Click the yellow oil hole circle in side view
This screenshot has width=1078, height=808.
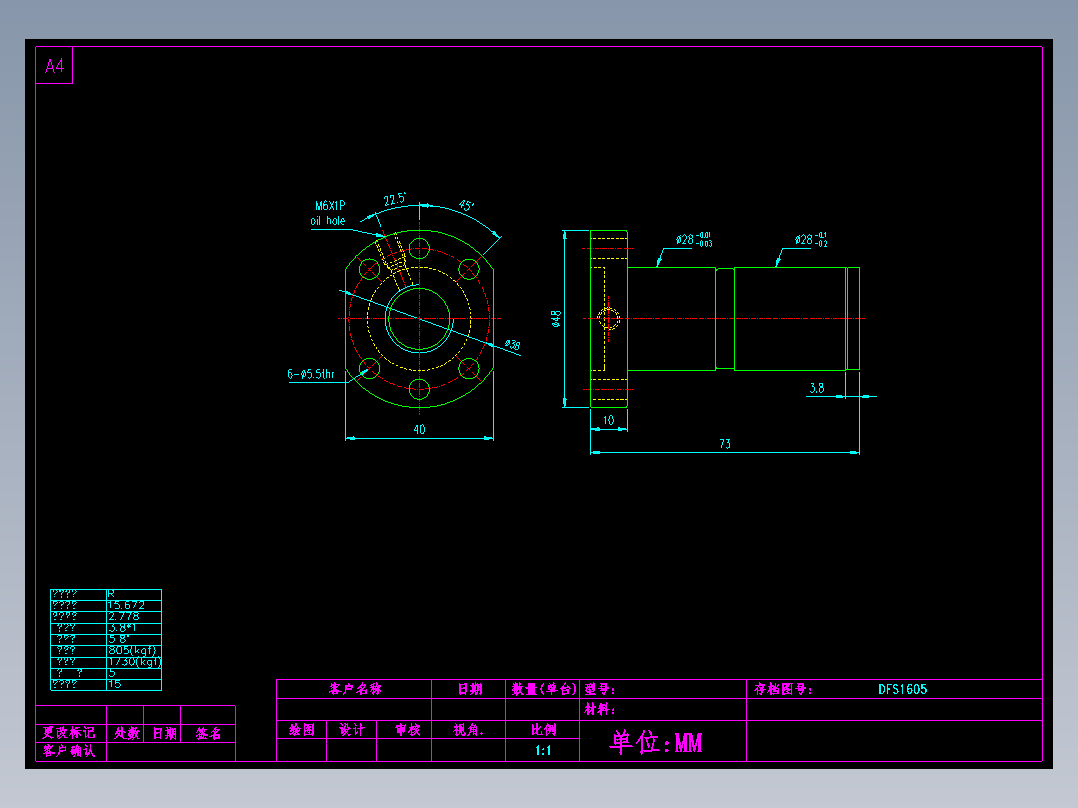(x=608, y=318)
